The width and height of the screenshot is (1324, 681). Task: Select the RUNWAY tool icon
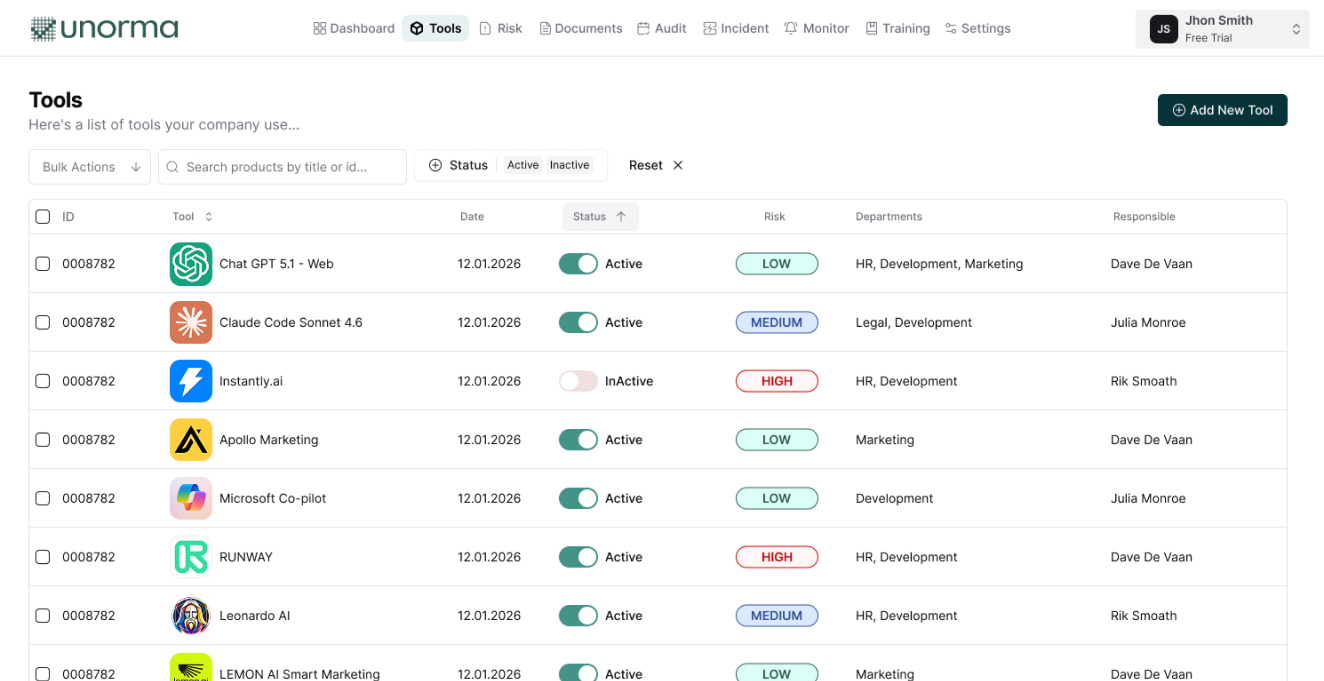(190, 556)
